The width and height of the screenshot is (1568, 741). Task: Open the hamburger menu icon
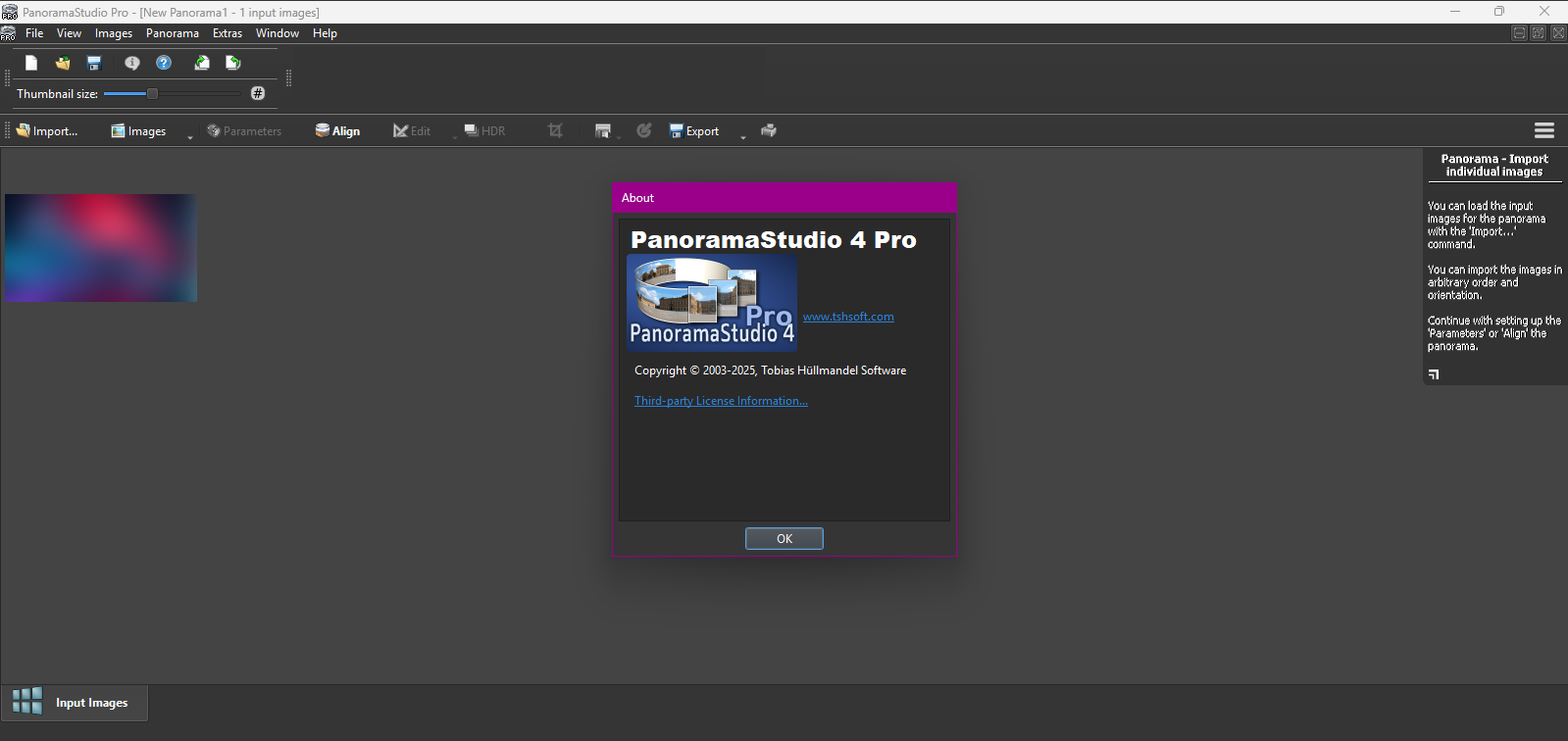coord(1544,130)
